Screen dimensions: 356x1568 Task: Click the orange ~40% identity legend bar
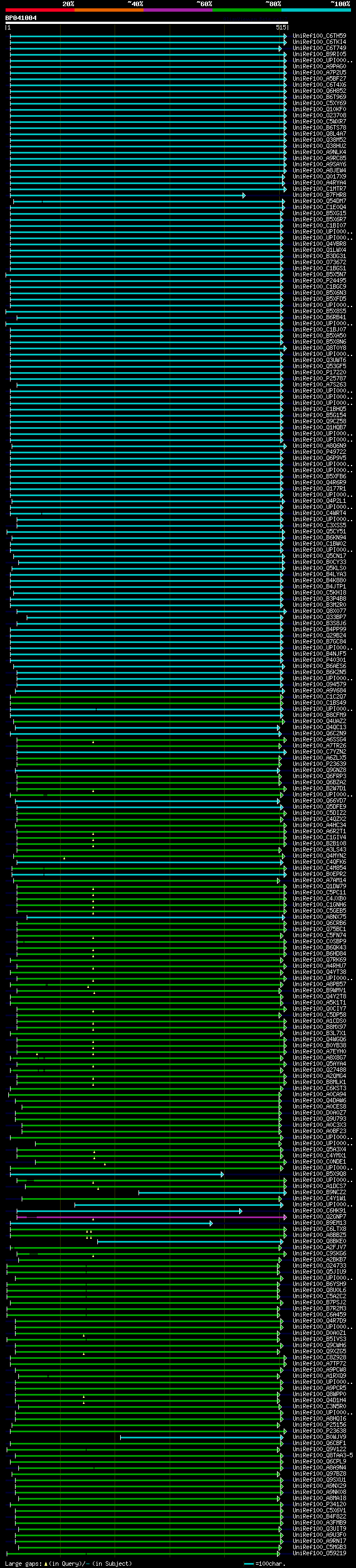pos(109,10)
